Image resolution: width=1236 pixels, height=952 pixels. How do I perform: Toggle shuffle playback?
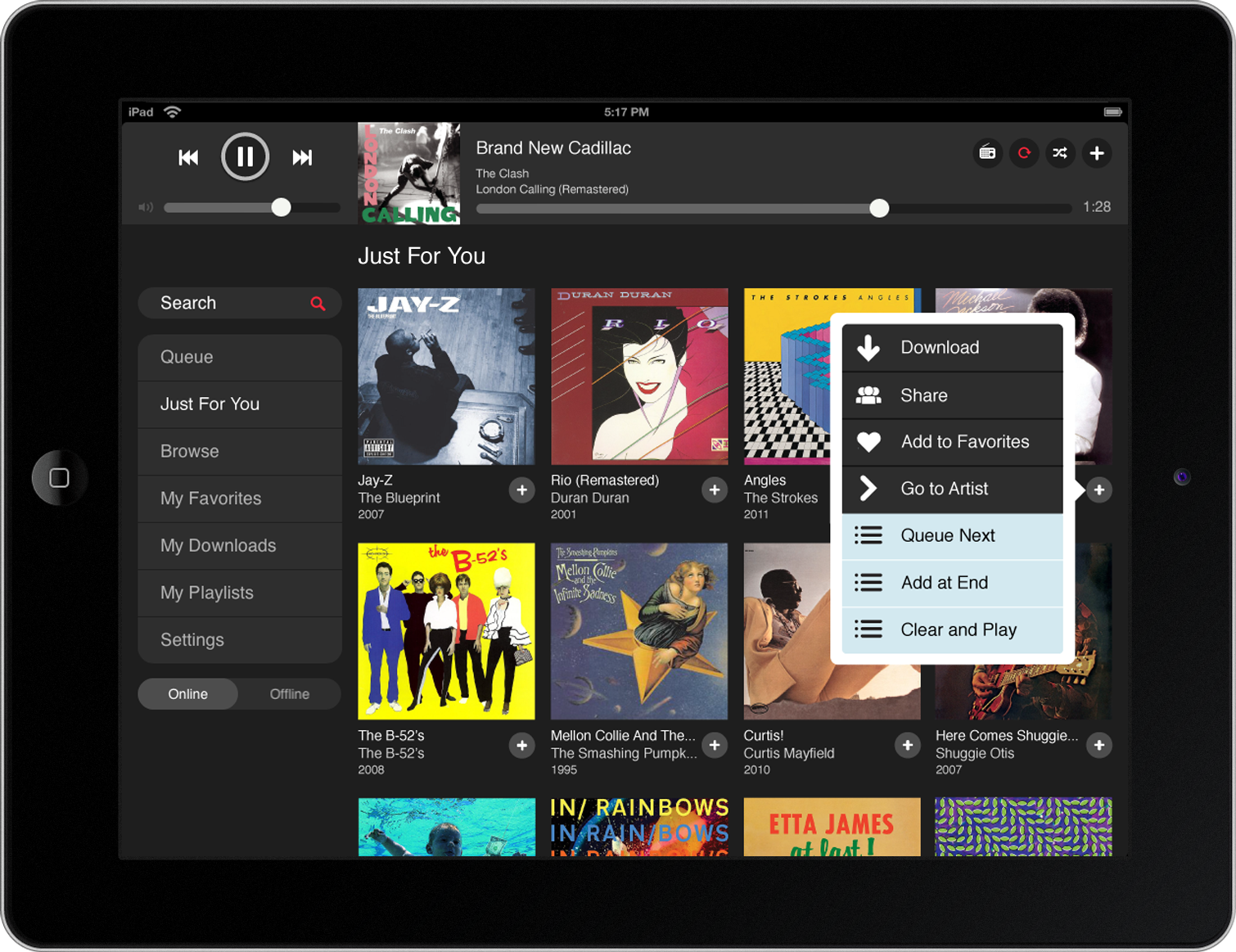(x=1060, y=153)
